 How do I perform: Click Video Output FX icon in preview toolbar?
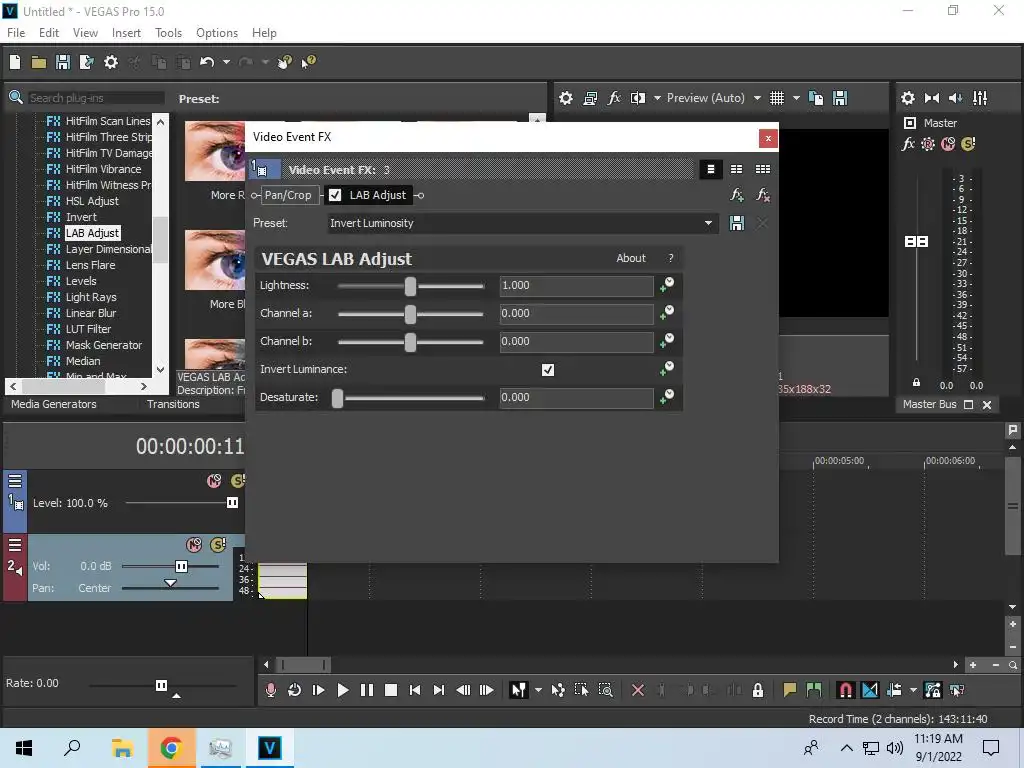[614, 98]
